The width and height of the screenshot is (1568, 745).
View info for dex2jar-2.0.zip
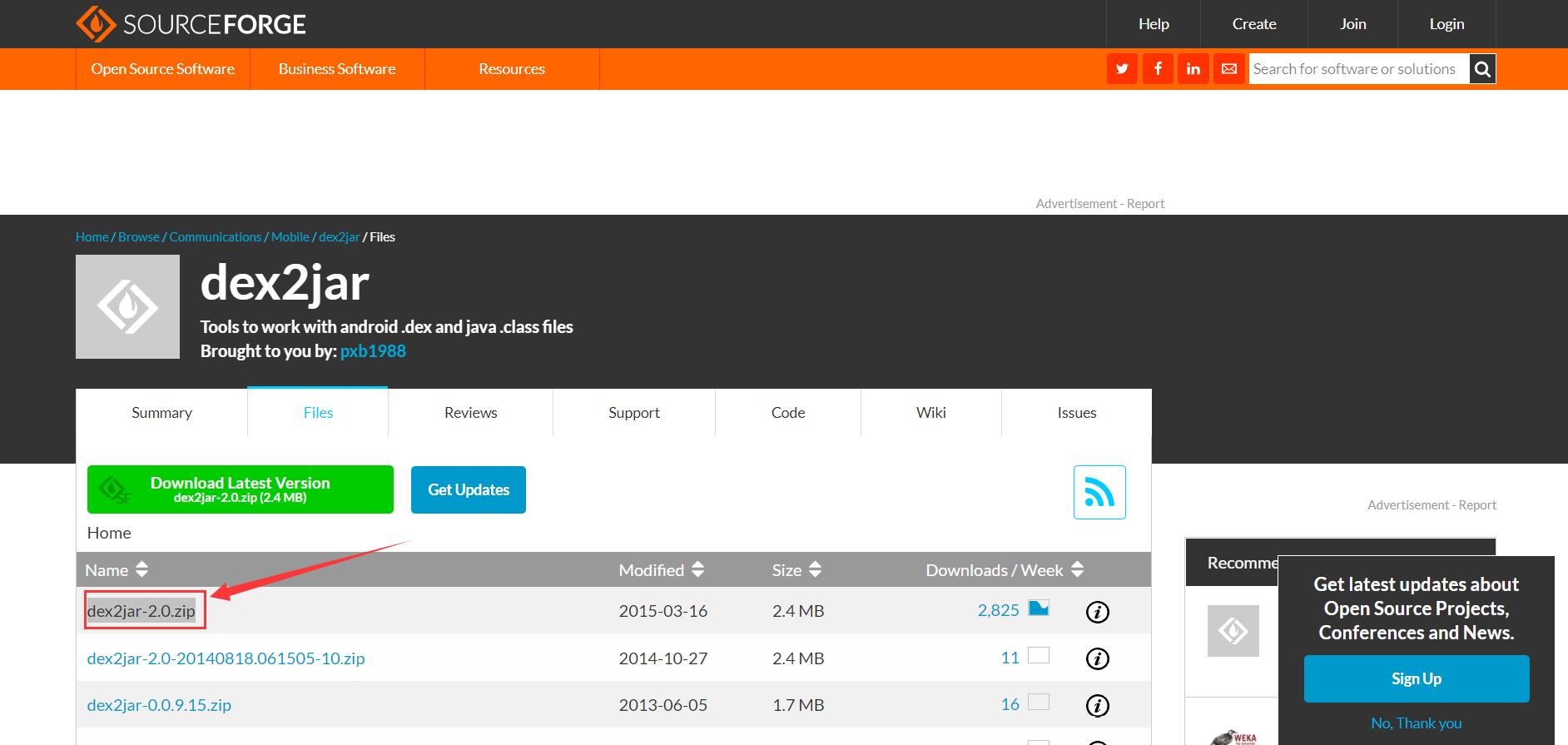pyautogui.click(x=1098, y=612)
